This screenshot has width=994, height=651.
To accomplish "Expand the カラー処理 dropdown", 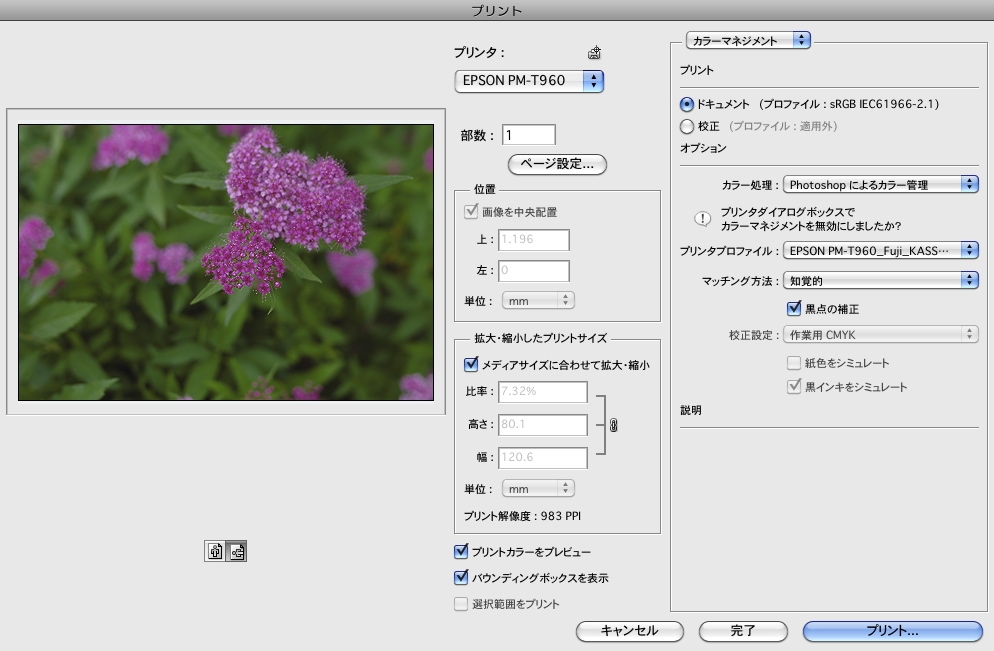I will click(880, 184).
